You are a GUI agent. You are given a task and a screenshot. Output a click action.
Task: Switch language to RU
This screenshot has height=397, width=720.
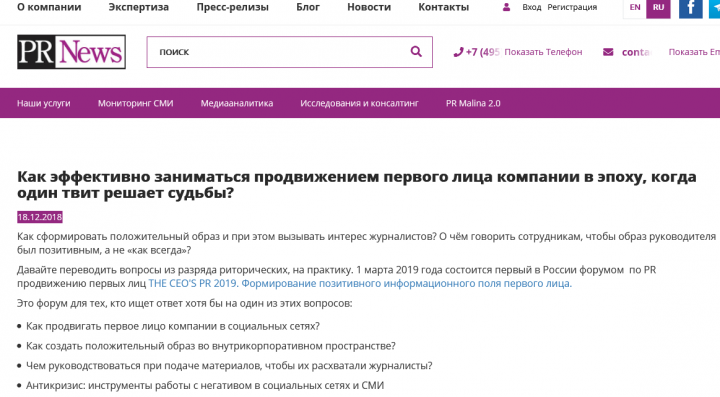click(658, 8)
